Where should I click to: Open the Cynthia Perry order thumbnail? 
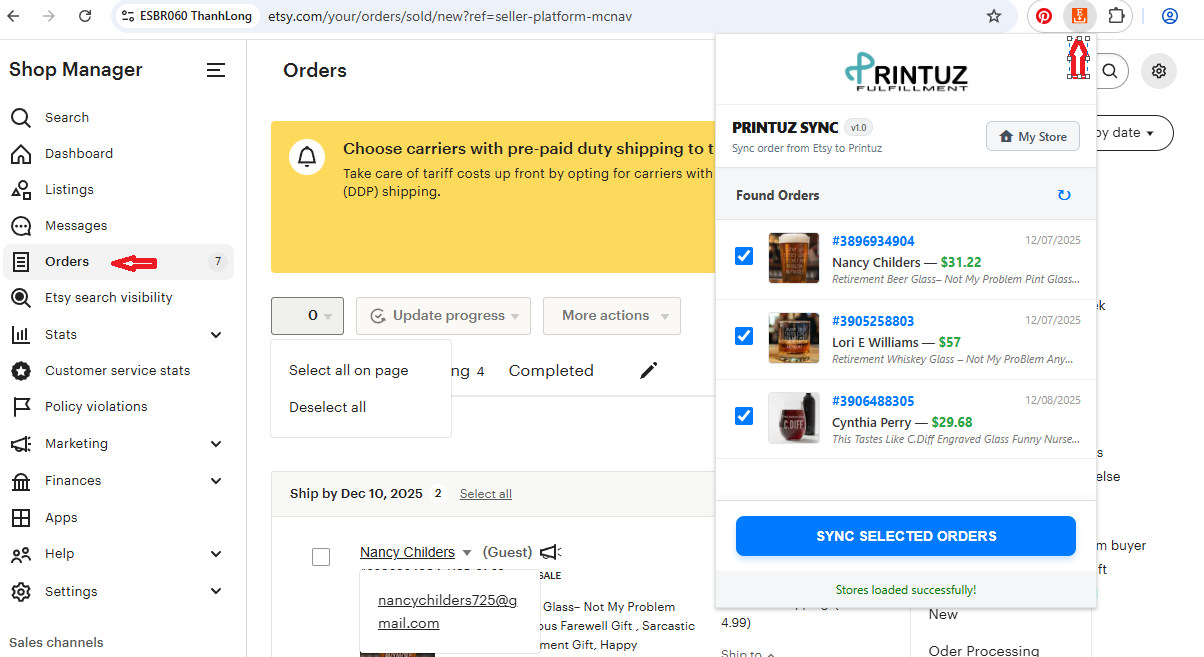tap(794, 418)
